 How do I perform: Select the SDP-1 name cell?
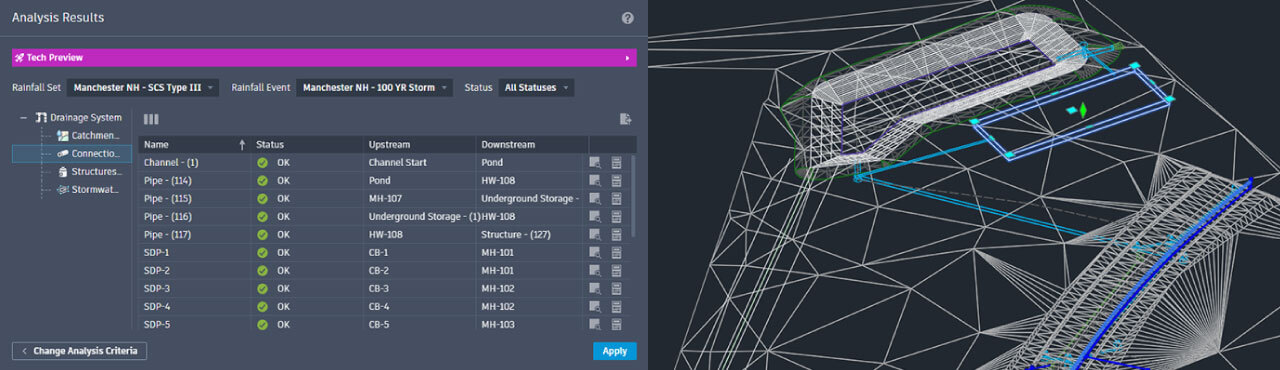(194, 252)
